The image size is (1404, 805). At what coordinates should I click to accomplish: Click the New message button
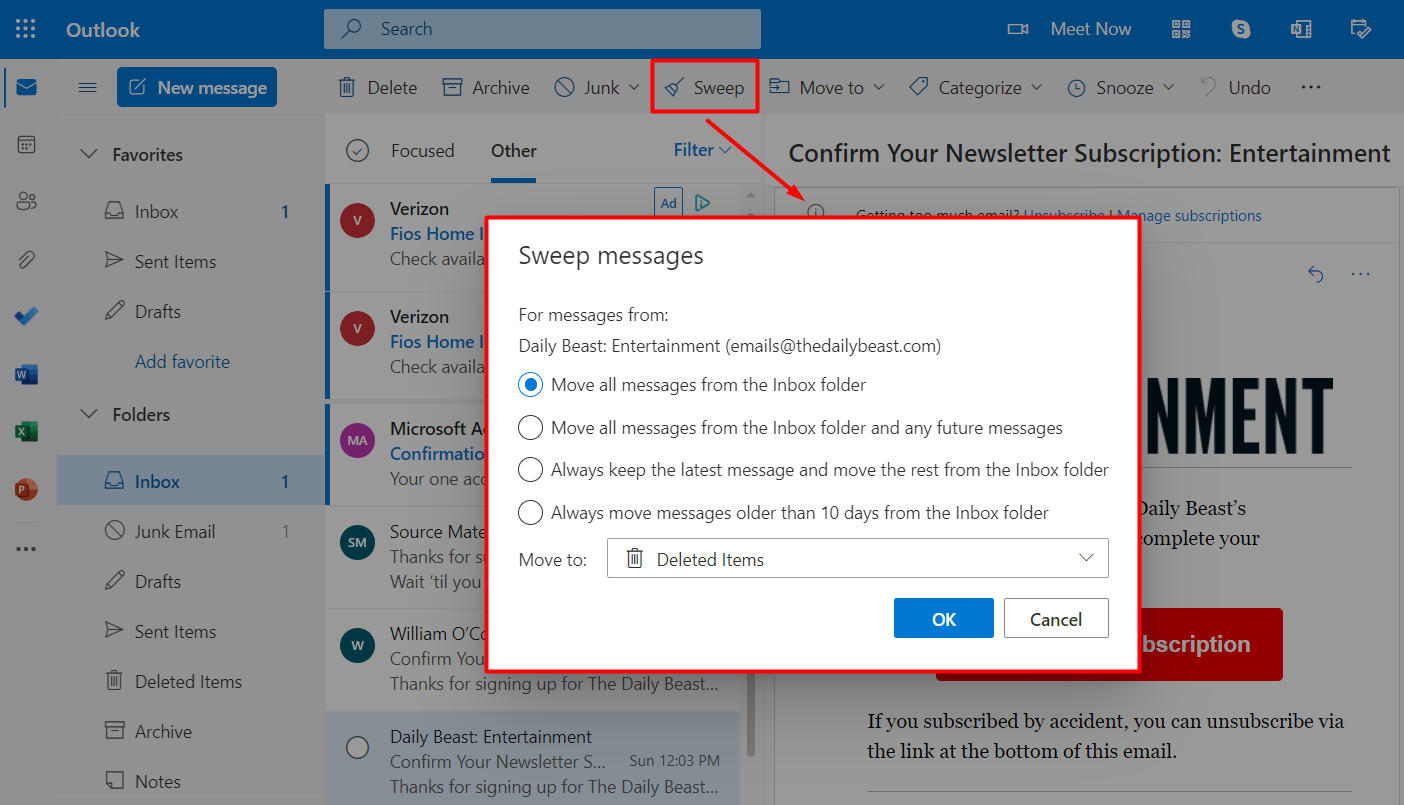click(x=197, y=87)
